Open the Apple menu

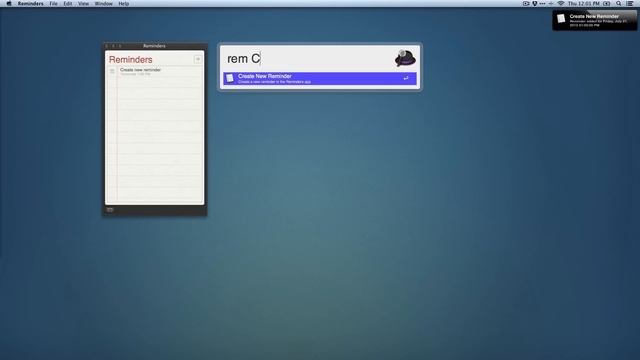(x=9, y=4)
